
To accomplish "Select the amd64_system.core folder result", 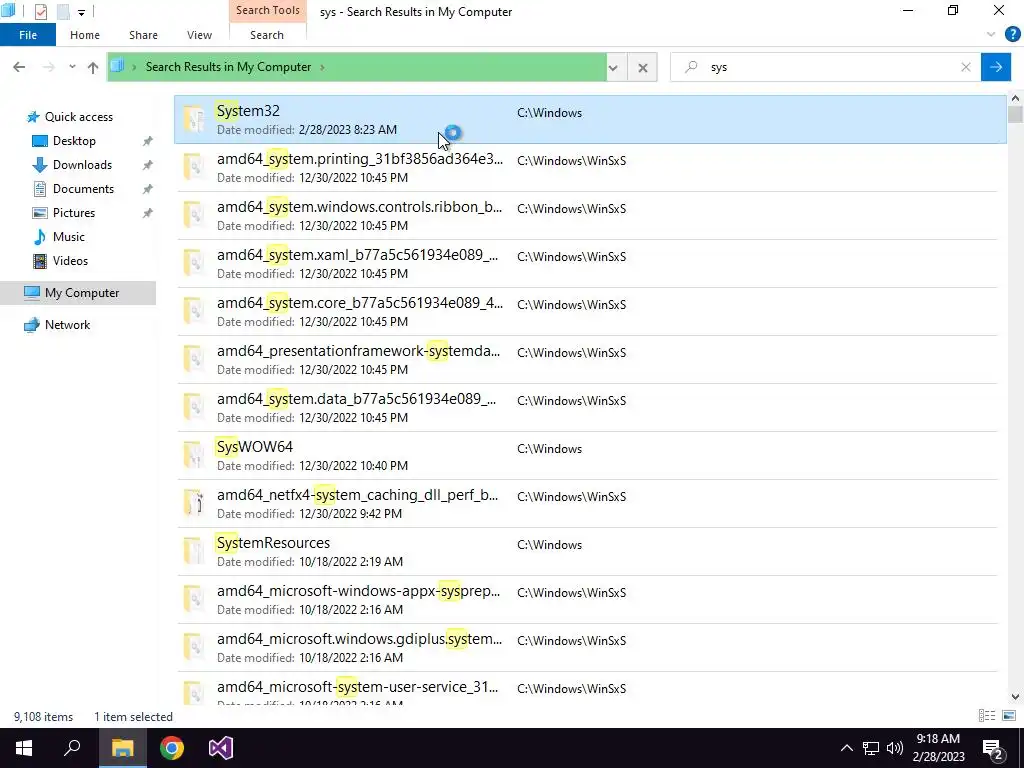I will [588, 312].
